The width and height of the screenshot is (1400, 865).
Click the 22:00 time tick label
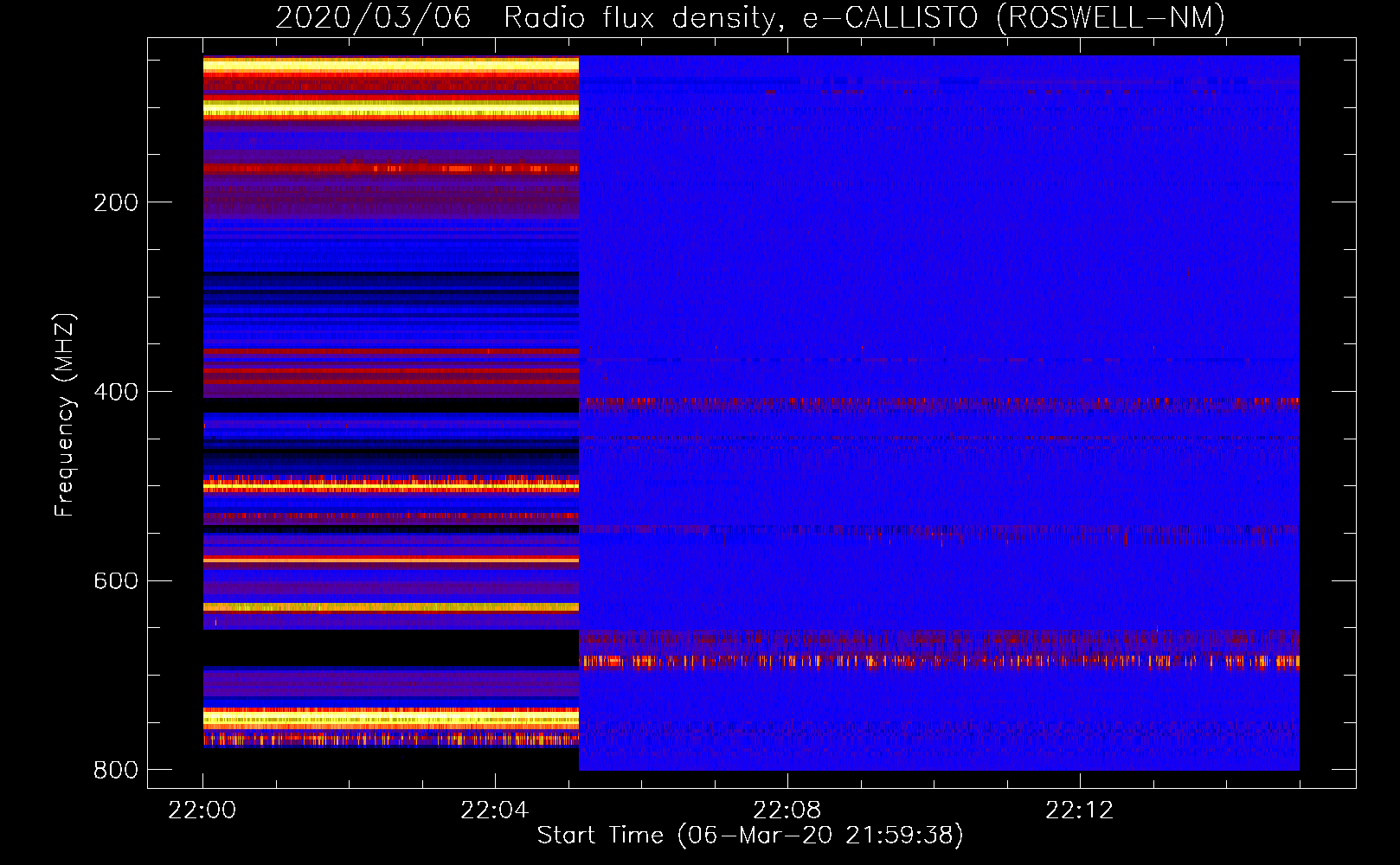[x=202, y=811]
